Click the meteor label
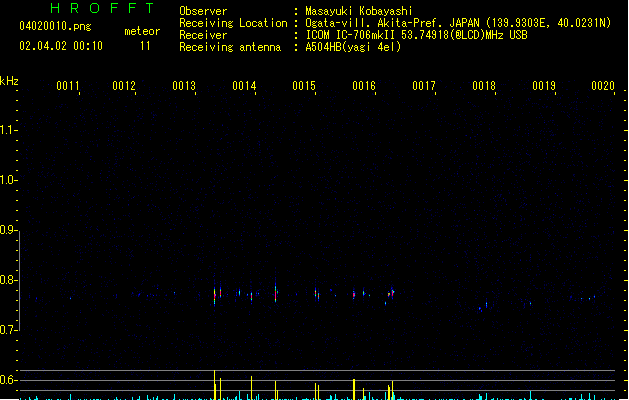The height and width of the screenshot is (400, 629). [x=142, y=31]
